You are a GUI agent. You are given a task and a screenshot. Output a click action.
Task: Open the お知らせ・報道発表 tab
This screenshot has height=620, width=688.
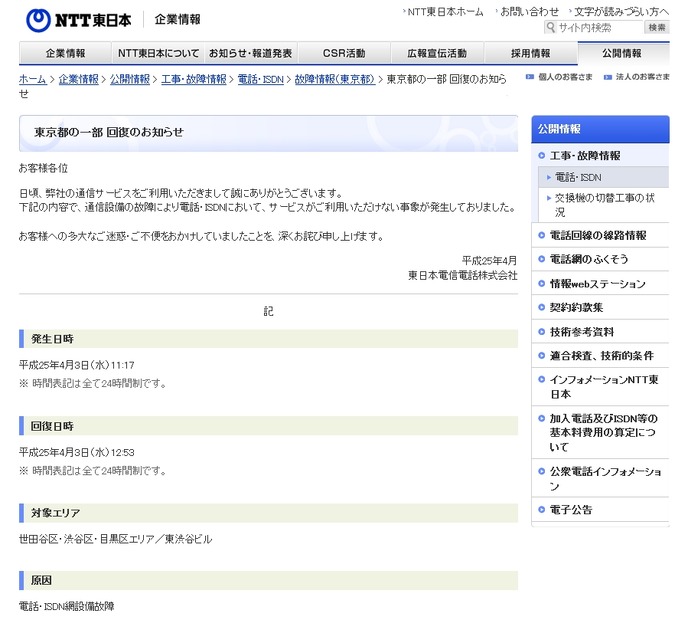pos(251,53)
